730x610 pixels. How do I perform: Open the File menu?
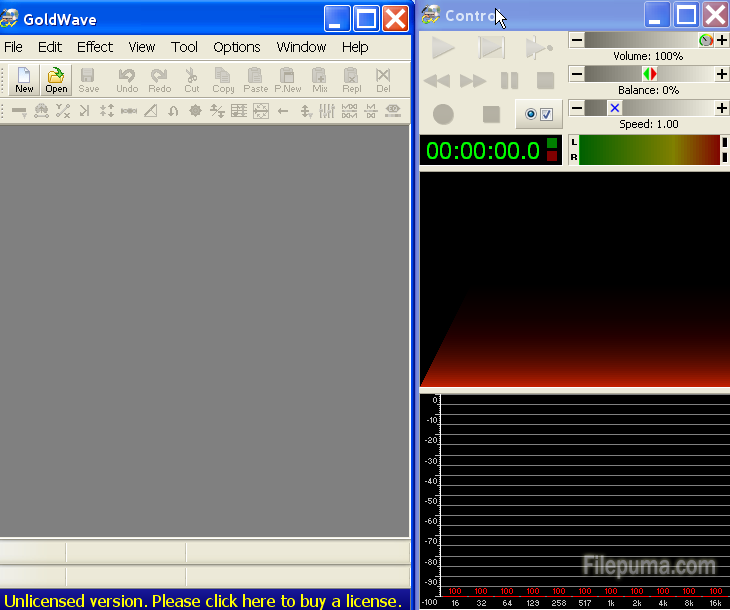pyautogui.click(x=13, y=47)
